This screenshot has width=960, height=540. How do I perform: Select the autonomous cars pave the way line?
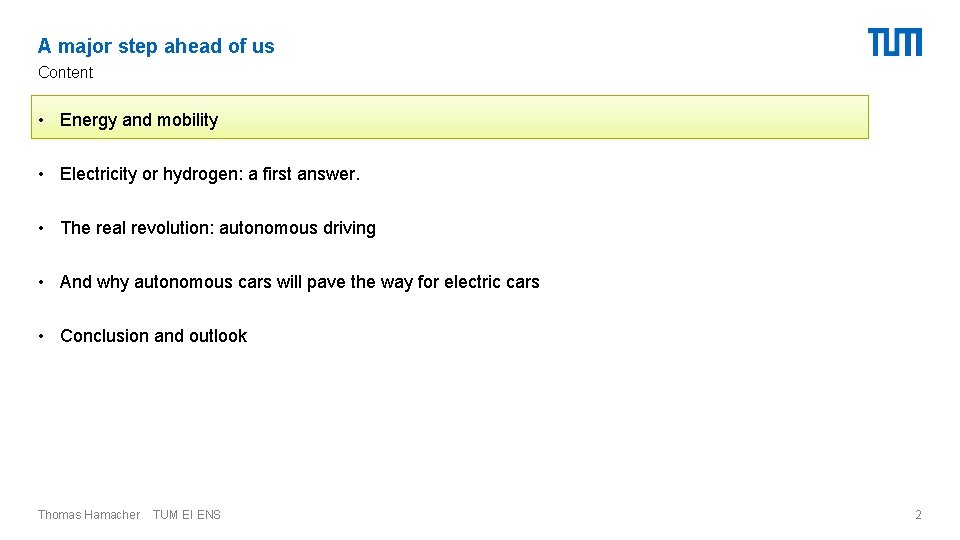coord(299,282)
